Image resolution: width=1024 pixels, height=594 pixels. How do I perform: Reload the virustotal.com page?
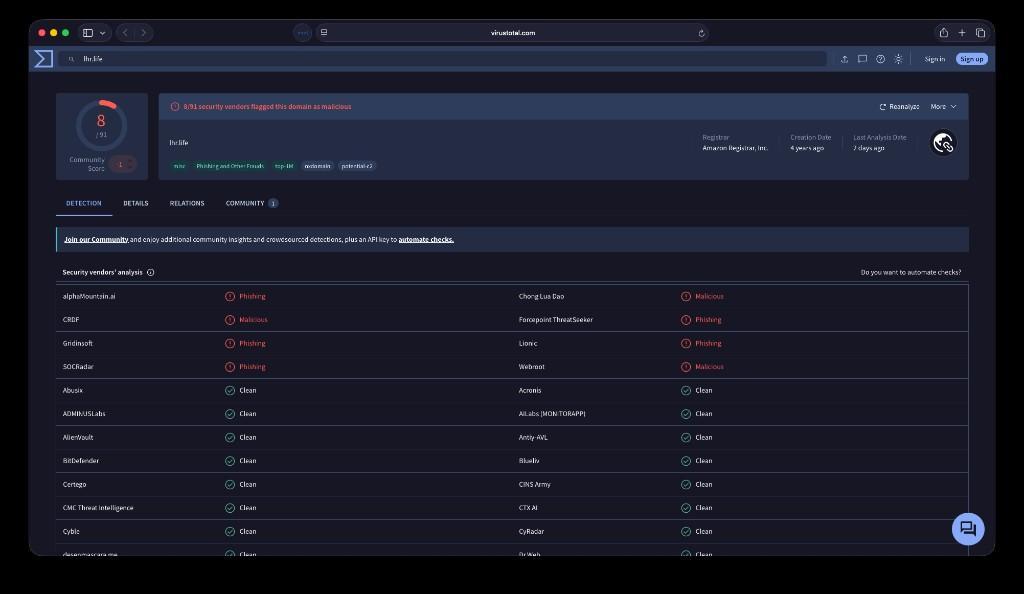point(701,33)
